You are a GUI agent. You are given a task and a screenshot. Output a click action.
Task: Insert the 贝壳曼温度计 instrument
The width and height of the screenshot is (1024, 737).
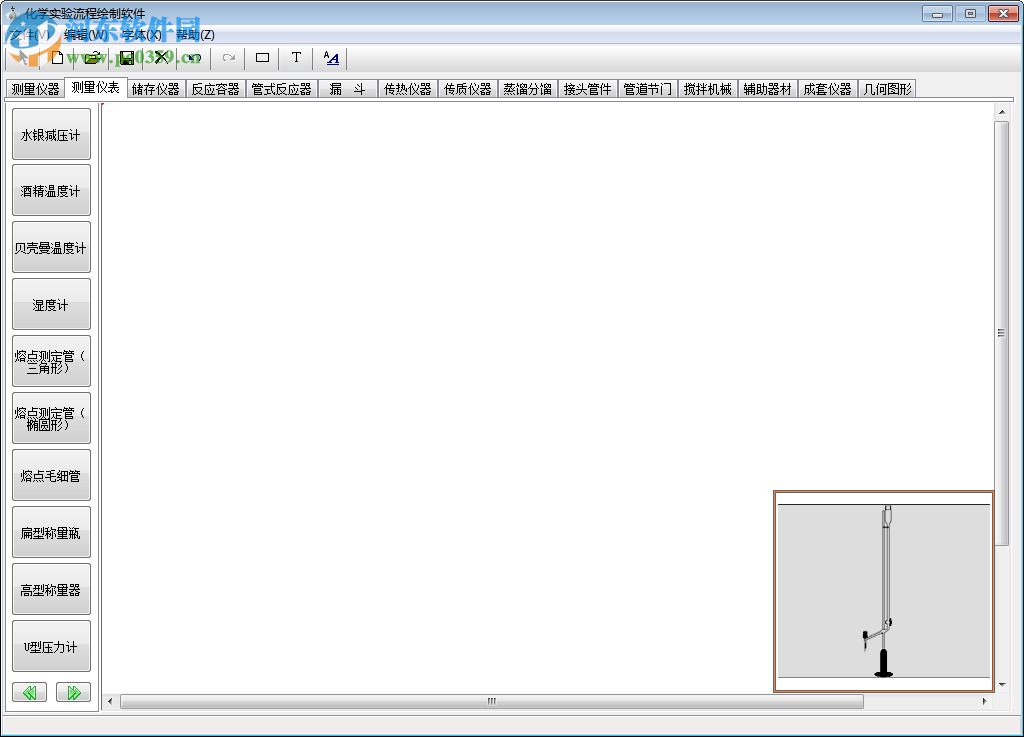[x=51, y=247]
